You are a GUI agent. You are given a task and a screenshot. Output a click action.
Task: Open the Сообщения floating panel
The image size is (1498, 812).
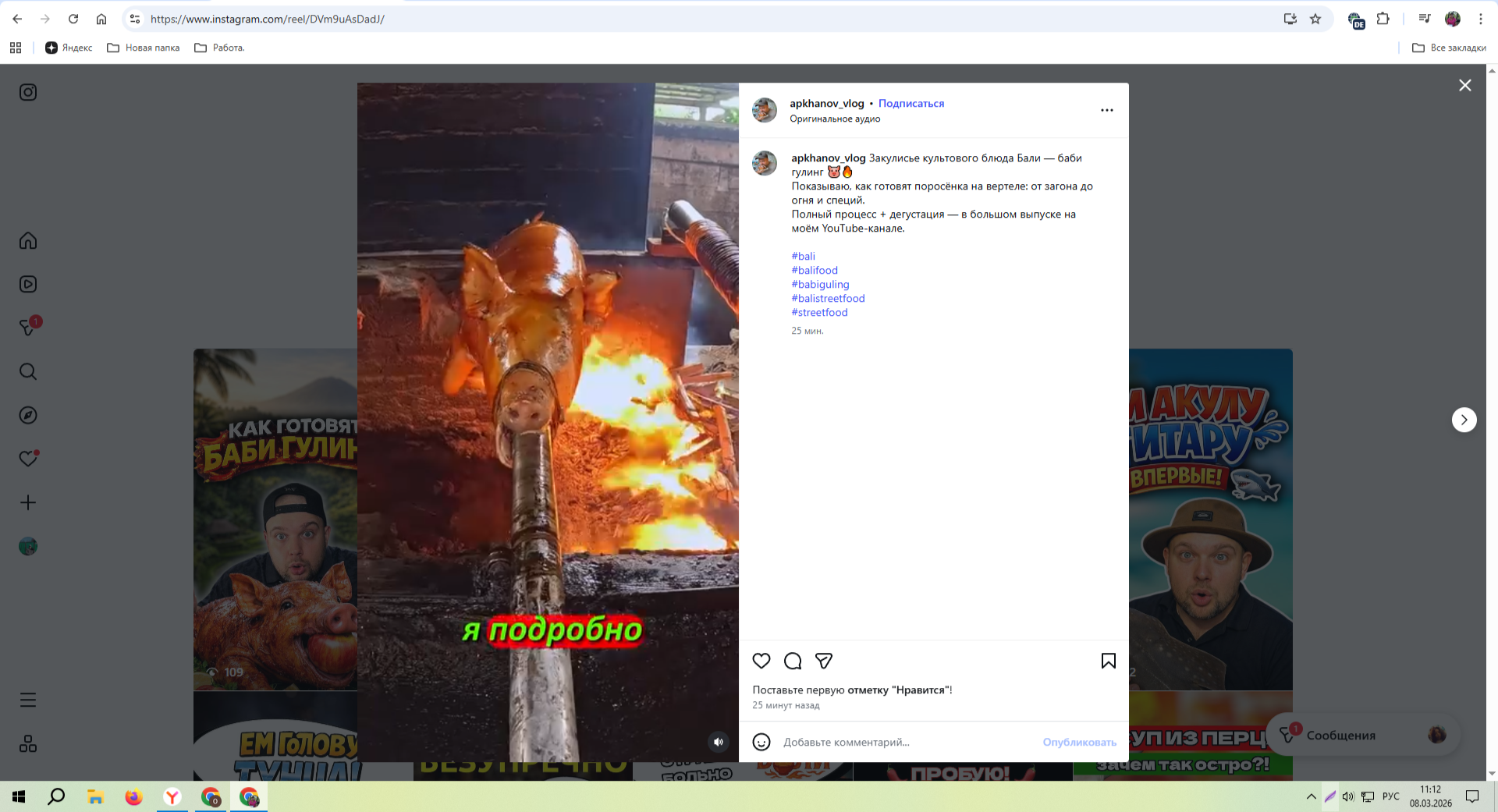[1363, 735]
